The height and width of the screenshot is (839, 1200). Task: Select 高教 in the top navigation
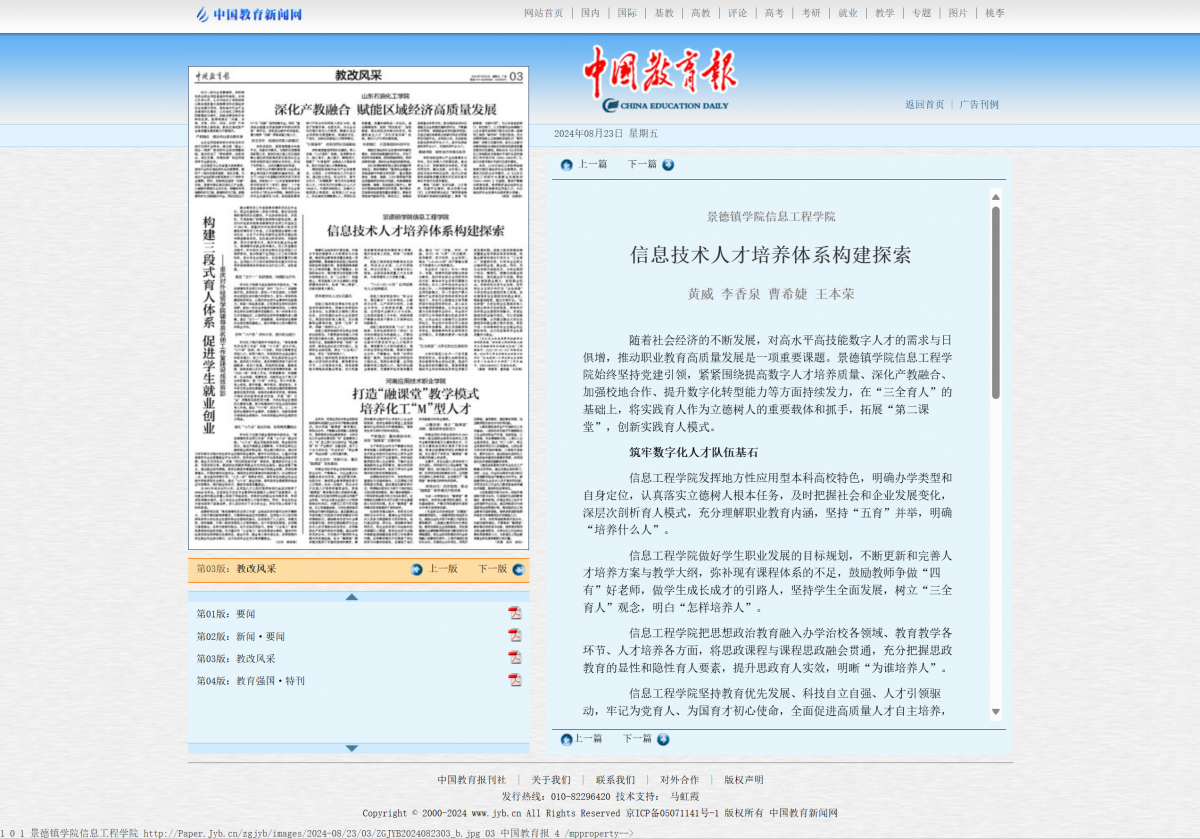(x=701, y=13)
